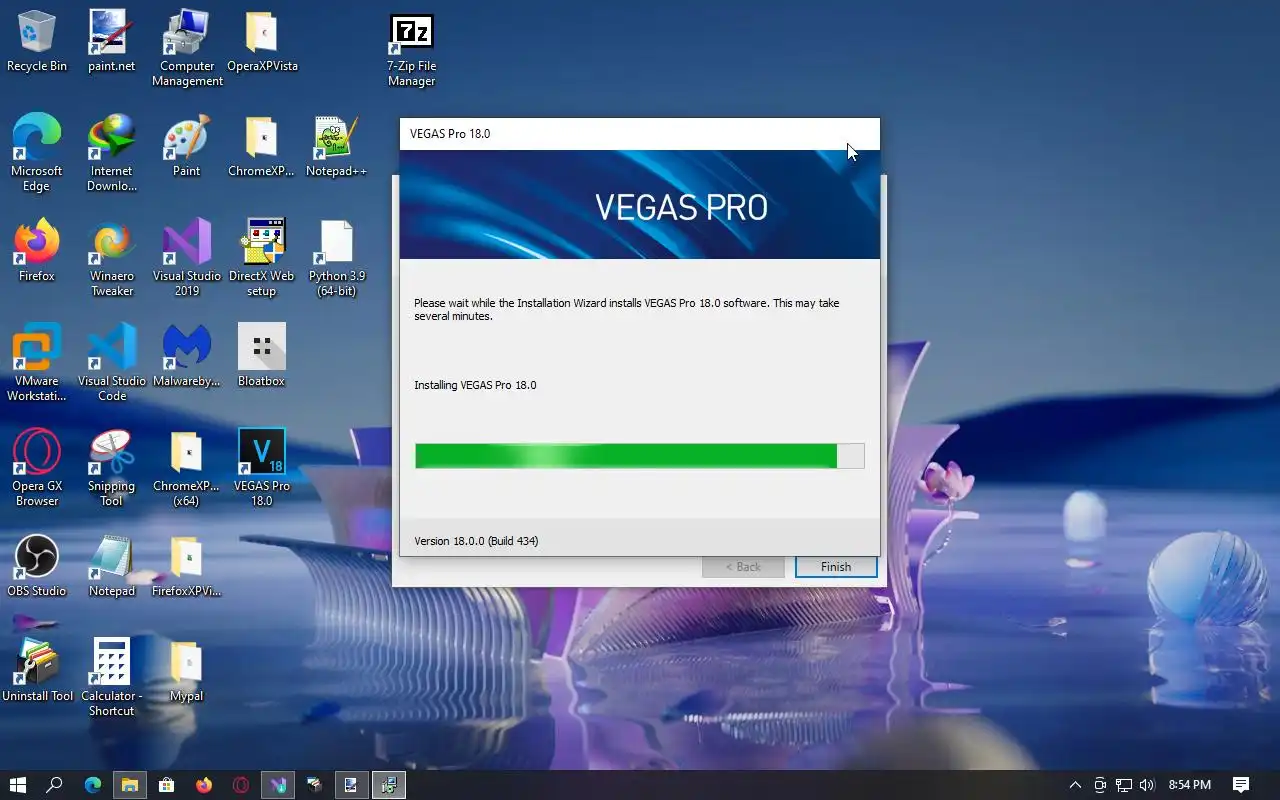Screen dimensions: 1280x800
Task: Select the Paint desktop shortcut
Action: [x=187, y=146]
